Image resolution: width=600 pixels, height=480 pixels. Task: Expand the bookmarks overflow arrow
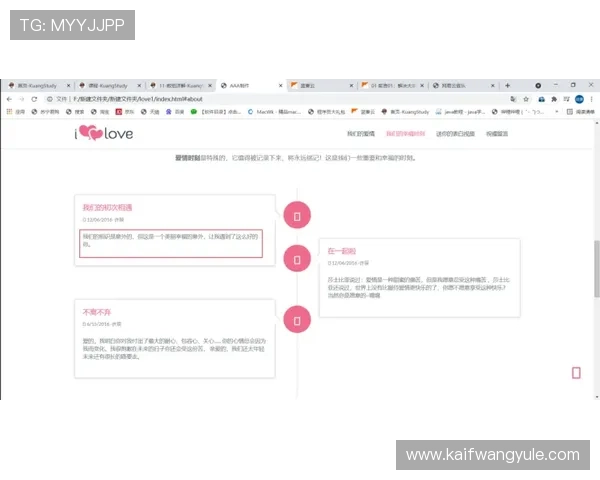pos(557,112)
